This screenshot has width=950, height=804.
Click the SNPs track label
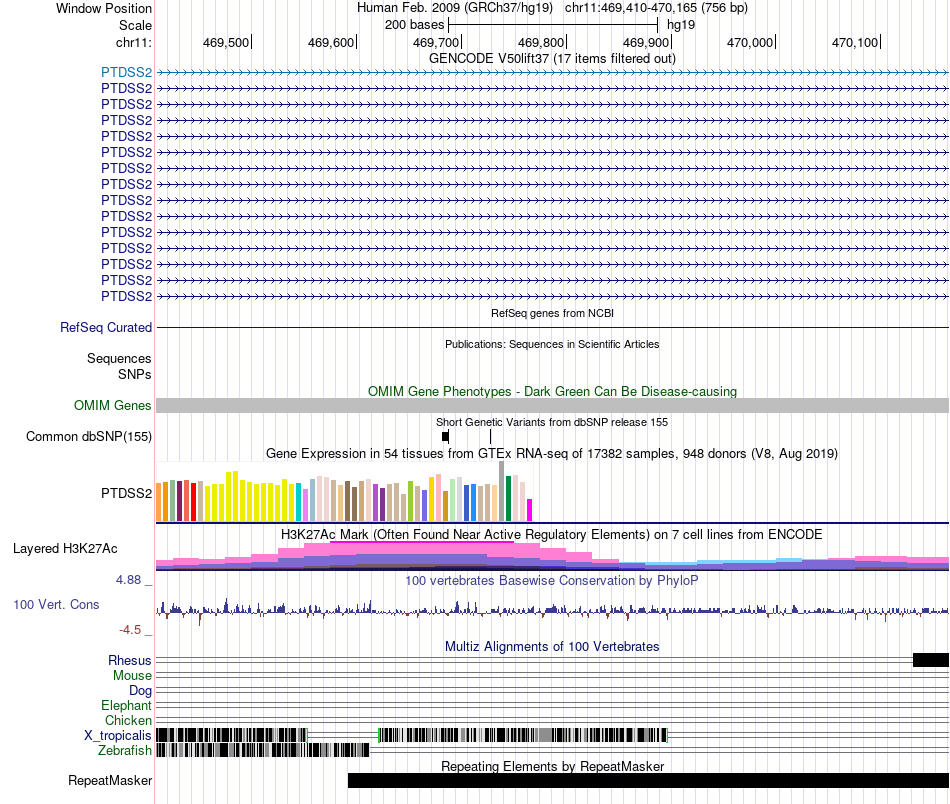coord(135,374)
